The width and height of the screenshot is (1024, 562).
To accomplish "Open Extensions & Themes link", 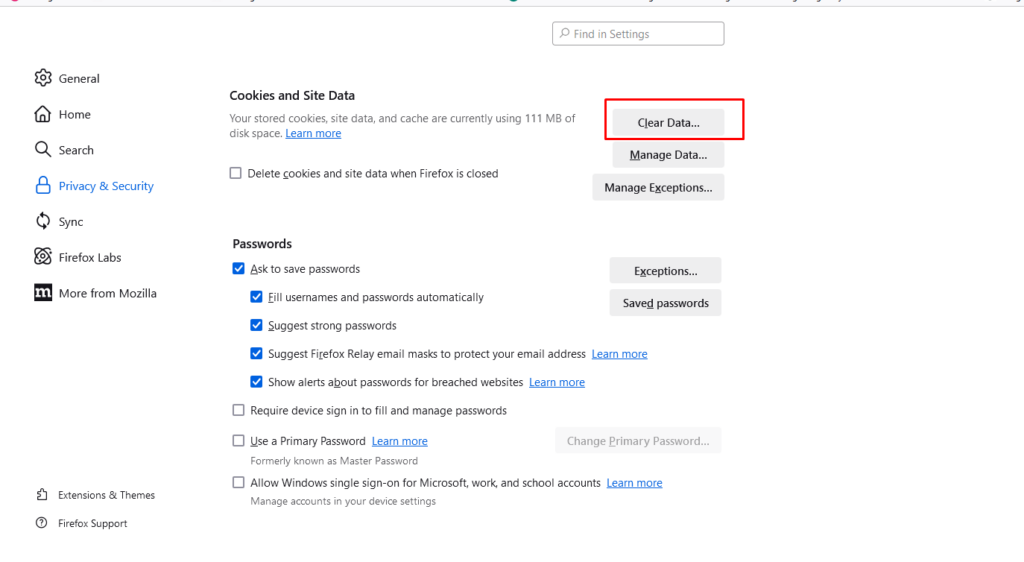I will pyautogui.click(x=106, y=495).
